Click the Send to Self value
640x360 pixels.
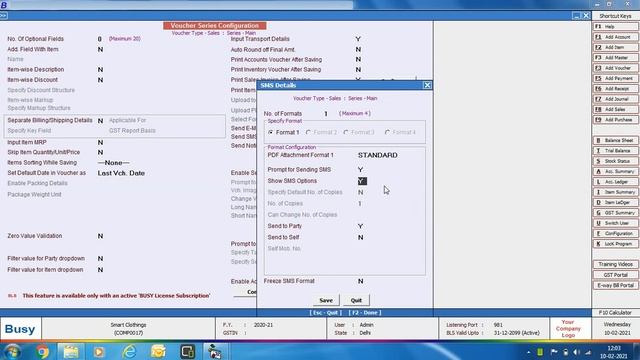[360, 237]
